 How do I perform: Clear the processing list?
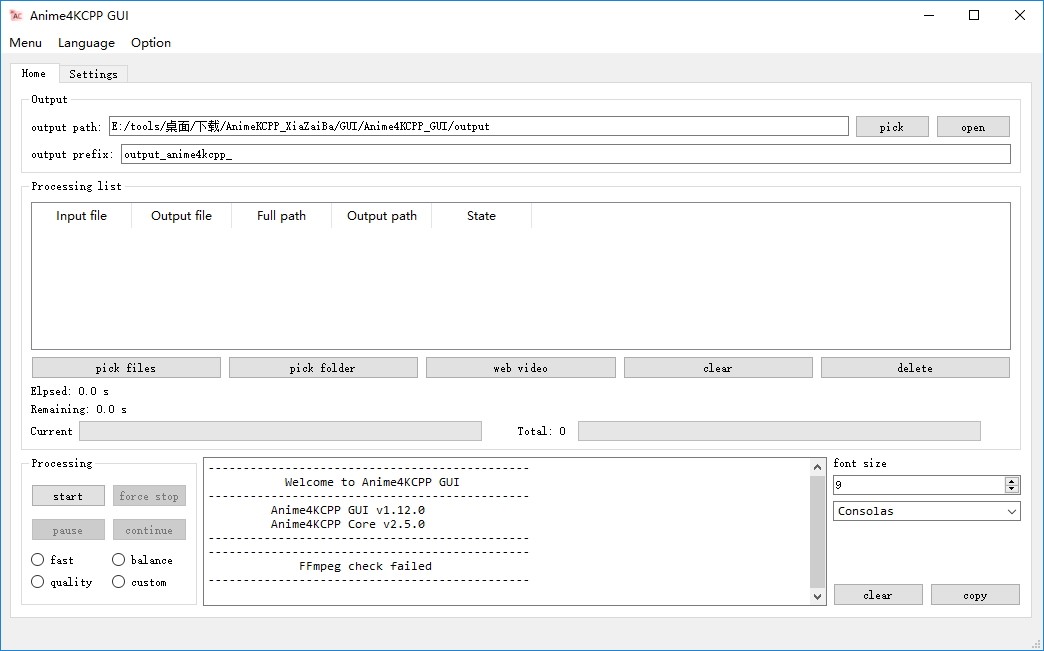pos(718,368)
